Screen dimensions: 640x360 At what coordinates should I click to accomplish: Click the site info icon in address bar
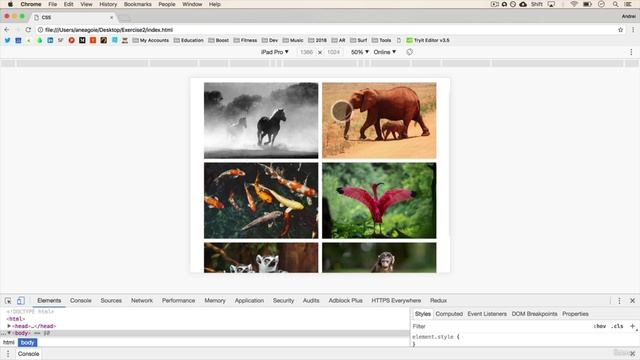(40, 30)
